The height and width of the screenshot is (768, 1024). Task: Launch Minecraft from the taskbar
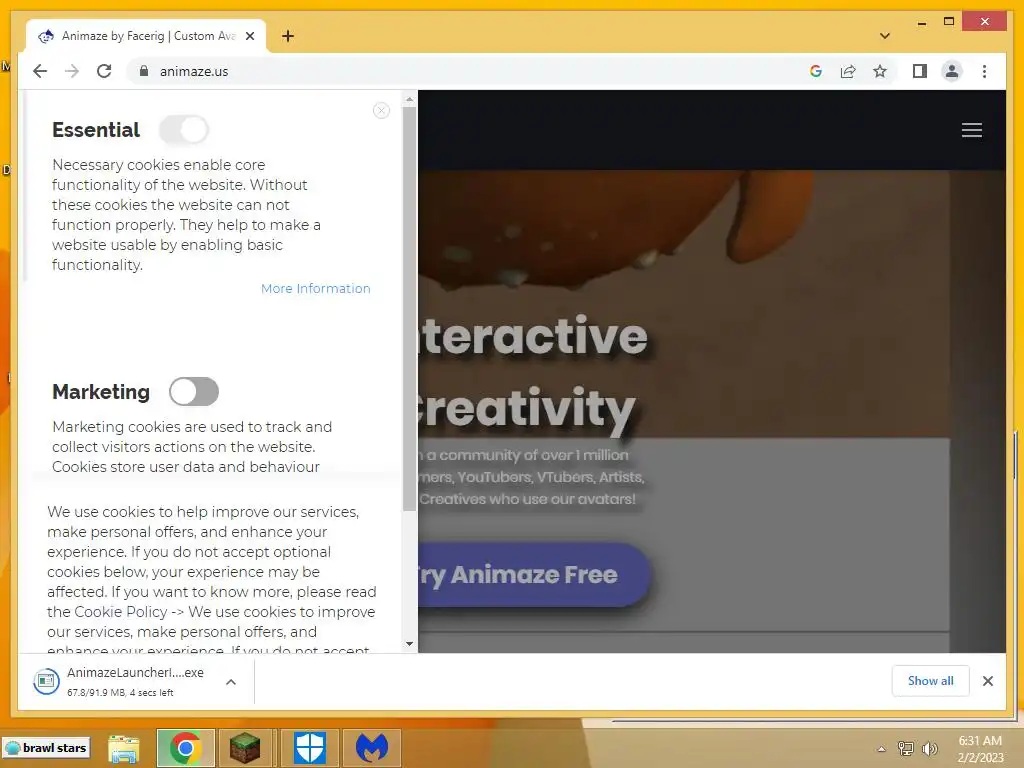pyautogui.click(x=244, y=748)
